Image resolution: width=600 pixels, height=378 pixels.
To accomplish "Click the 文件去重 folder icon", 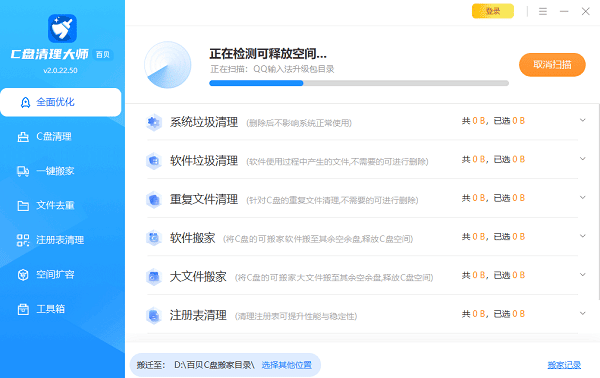I will [x=23, y=206].
